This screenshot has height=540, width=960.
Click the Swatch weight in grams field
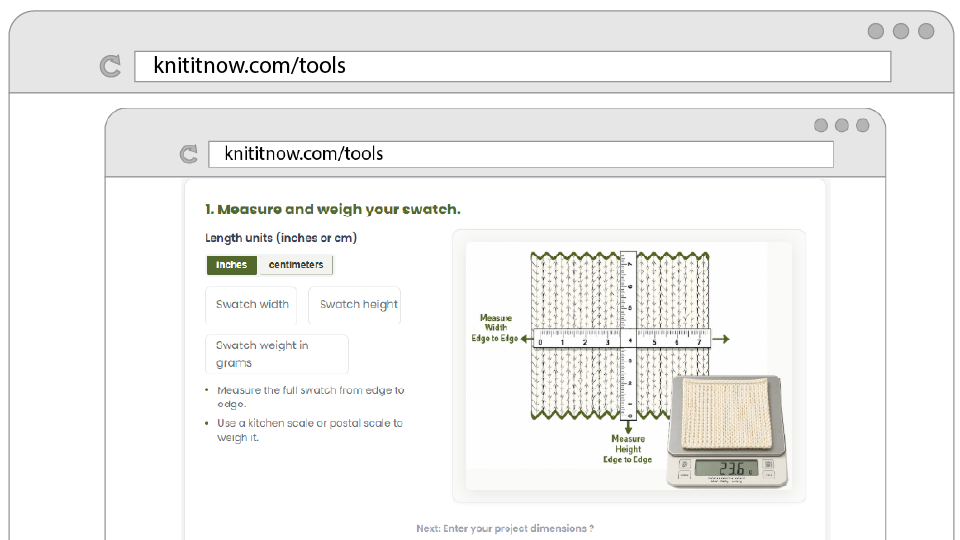tap(277, 354)
